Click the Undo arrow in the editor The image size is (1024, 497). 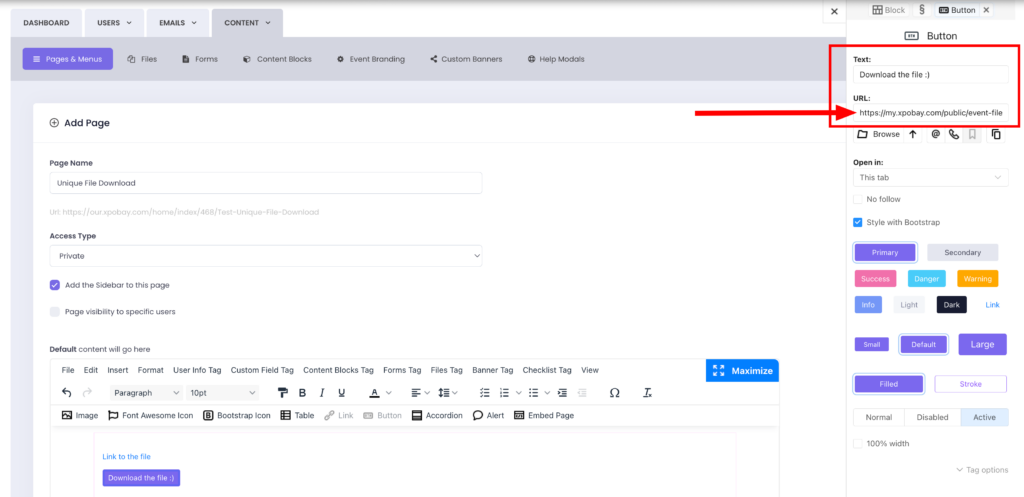click(67, 393)
